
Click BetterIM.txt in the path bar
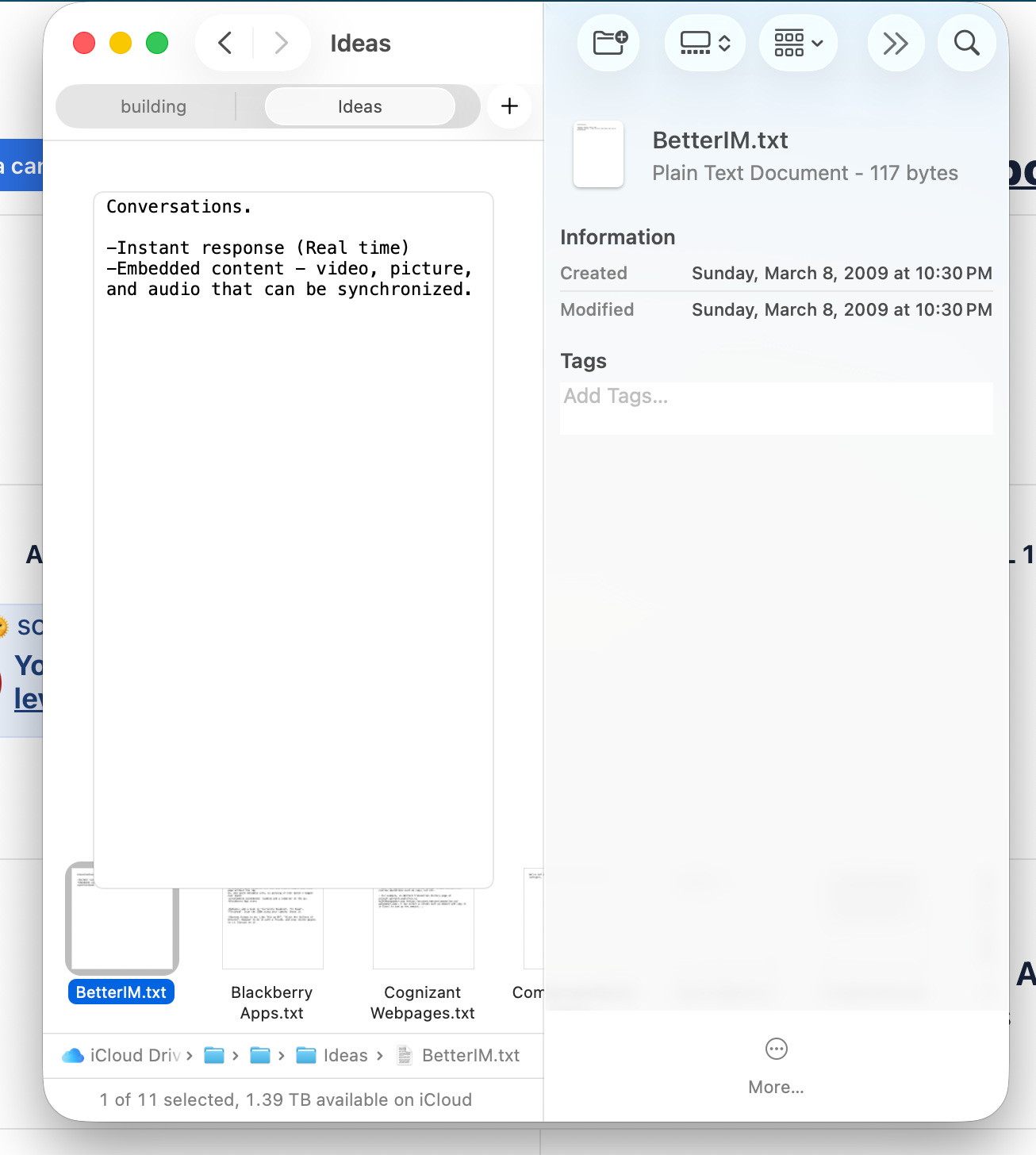click(x=459, y=1055)
